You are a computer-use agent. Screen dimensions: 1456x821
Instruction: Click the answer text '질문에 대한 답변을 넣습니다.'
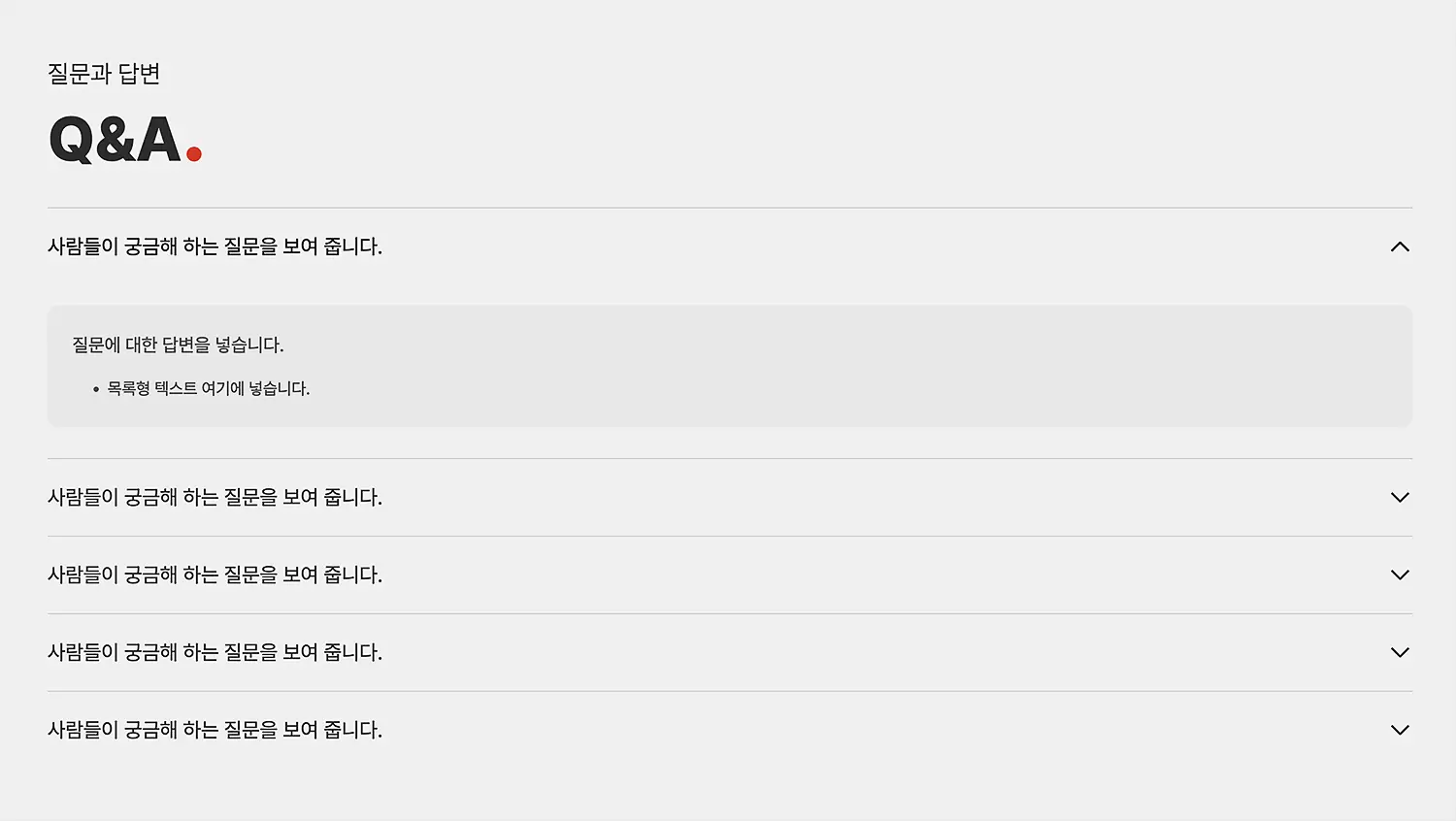tap(178, 345)
